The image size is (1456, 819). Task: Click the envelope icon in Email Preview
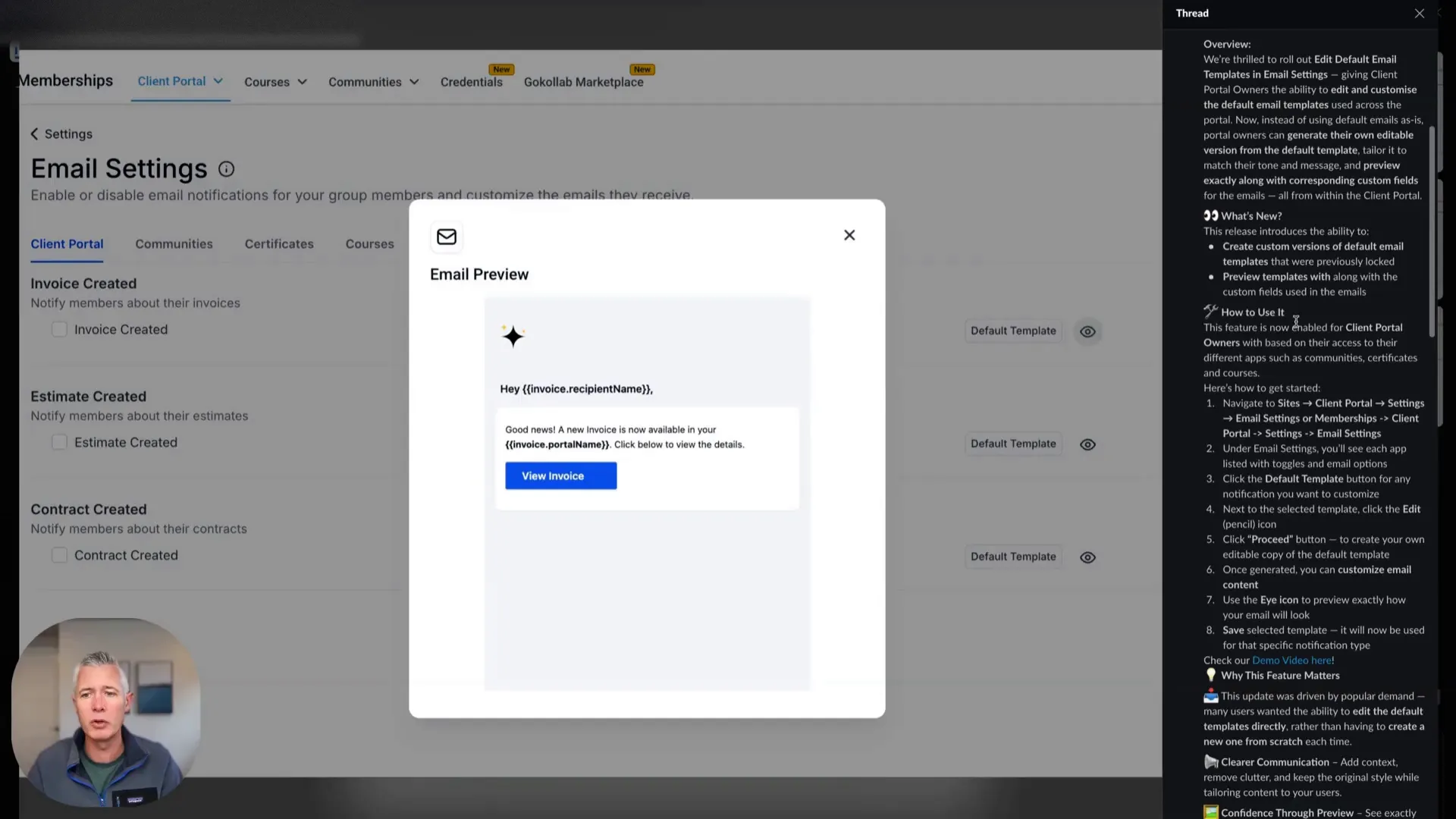[447, 237]
